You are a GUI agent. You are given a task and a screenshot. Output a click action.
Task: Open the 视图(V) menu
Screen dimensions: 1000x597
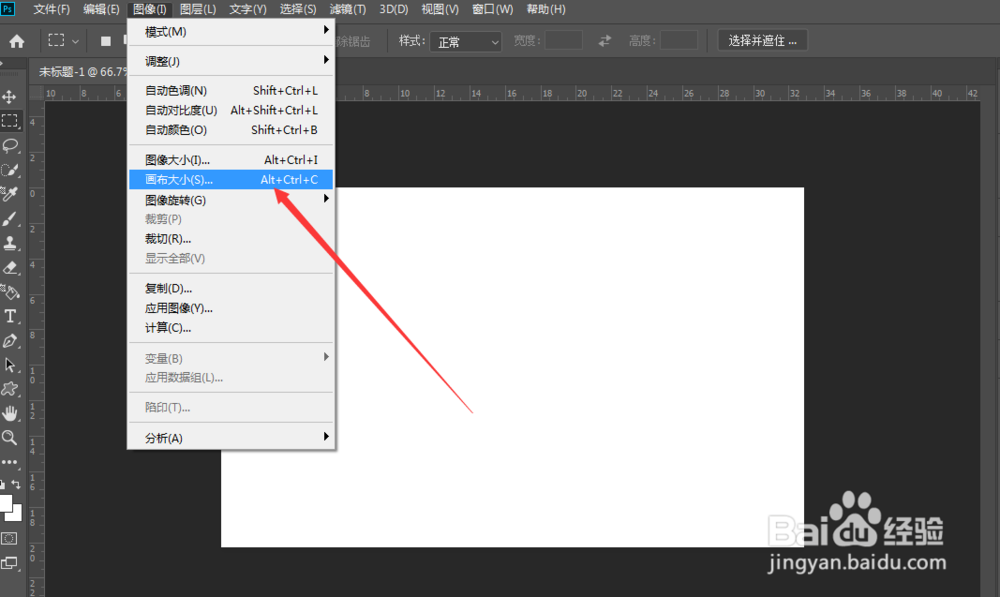[x=440, y=9]
